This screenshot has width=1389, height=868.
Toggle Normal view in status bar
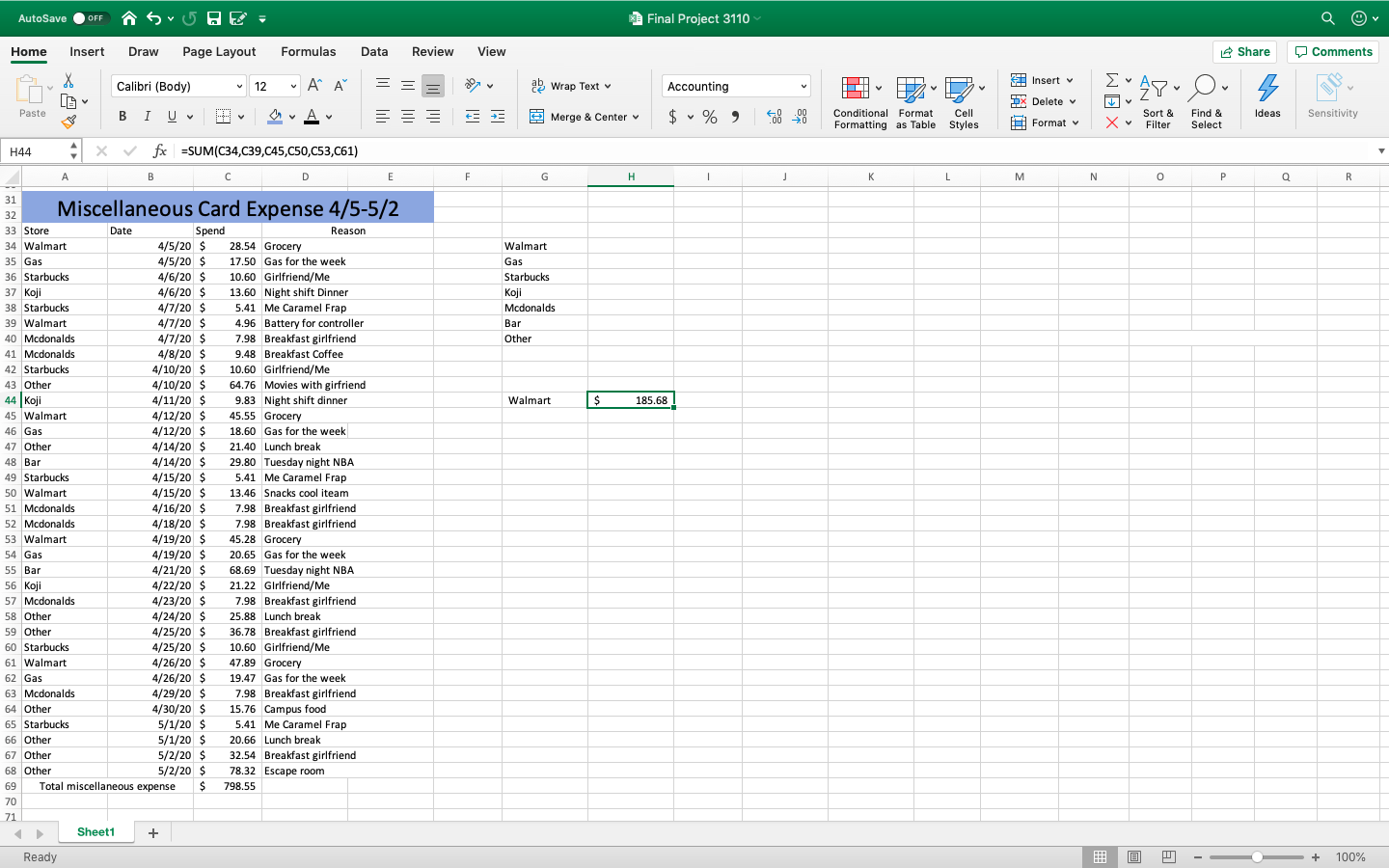click(1100, 856)
